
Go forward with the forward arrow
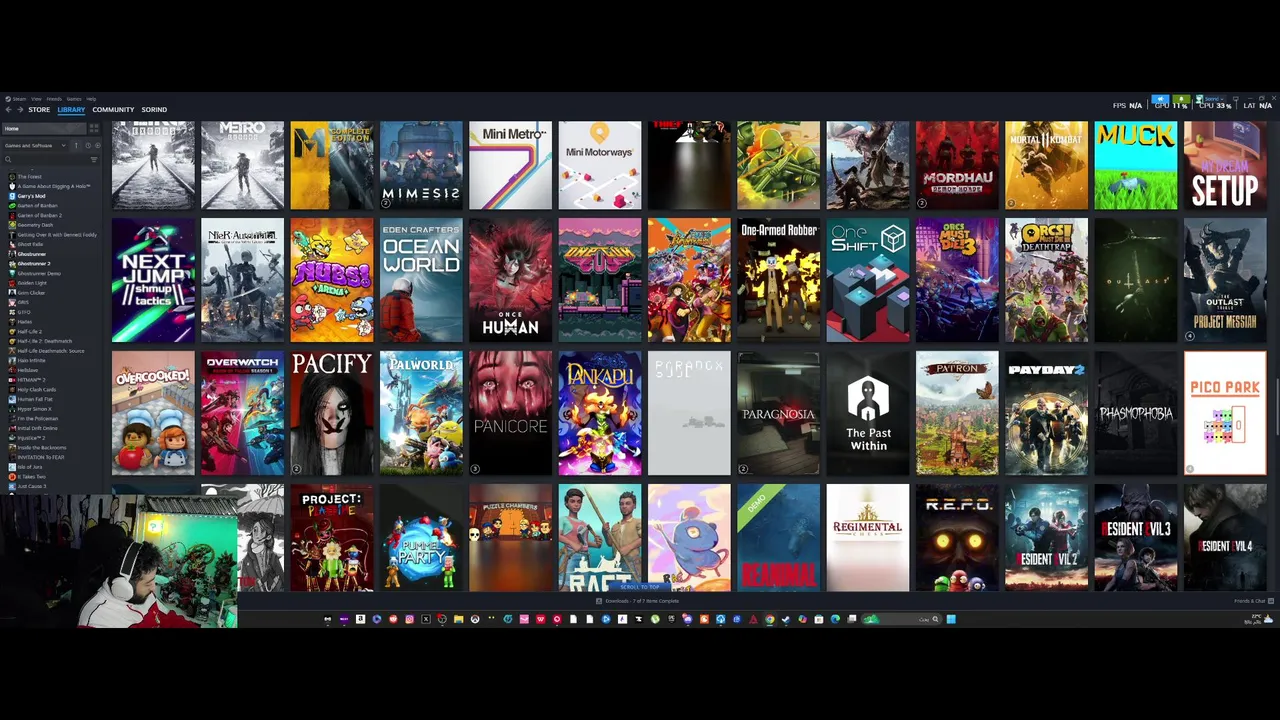pos(20,110)
